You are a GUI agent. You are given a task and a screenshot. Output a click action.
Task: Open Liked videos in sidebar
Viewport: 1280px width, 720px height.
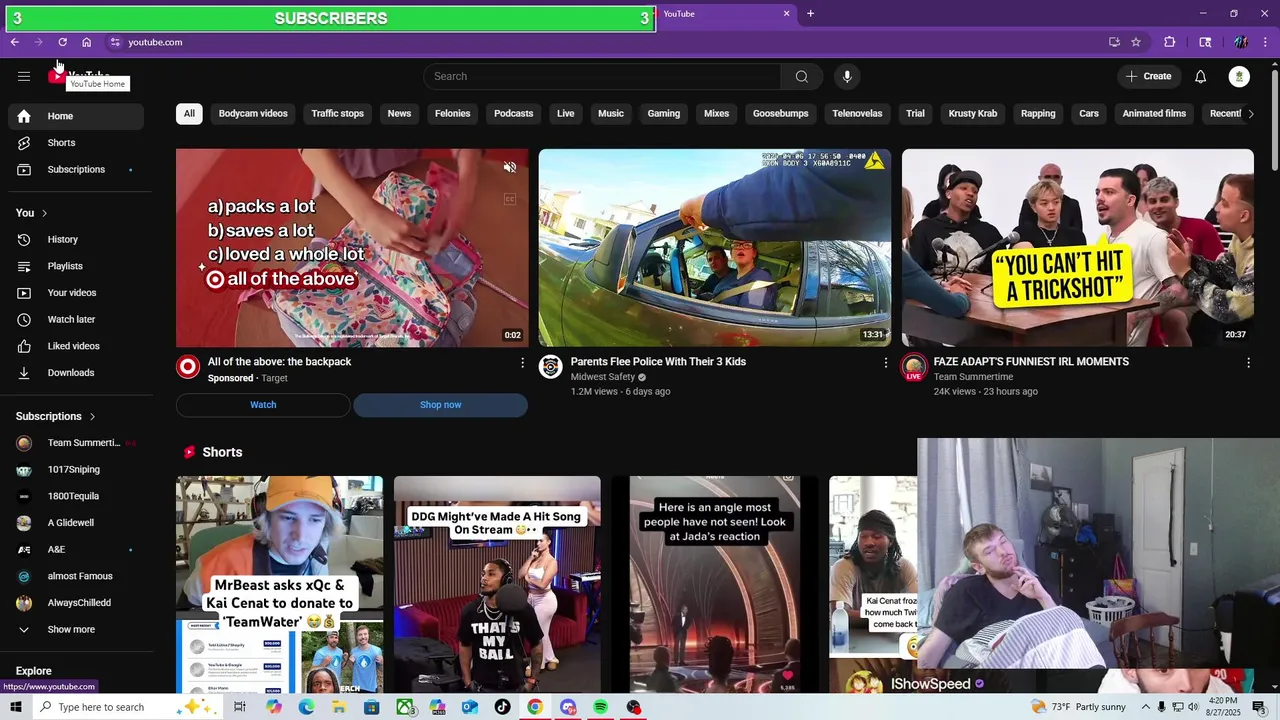point(76,346)
